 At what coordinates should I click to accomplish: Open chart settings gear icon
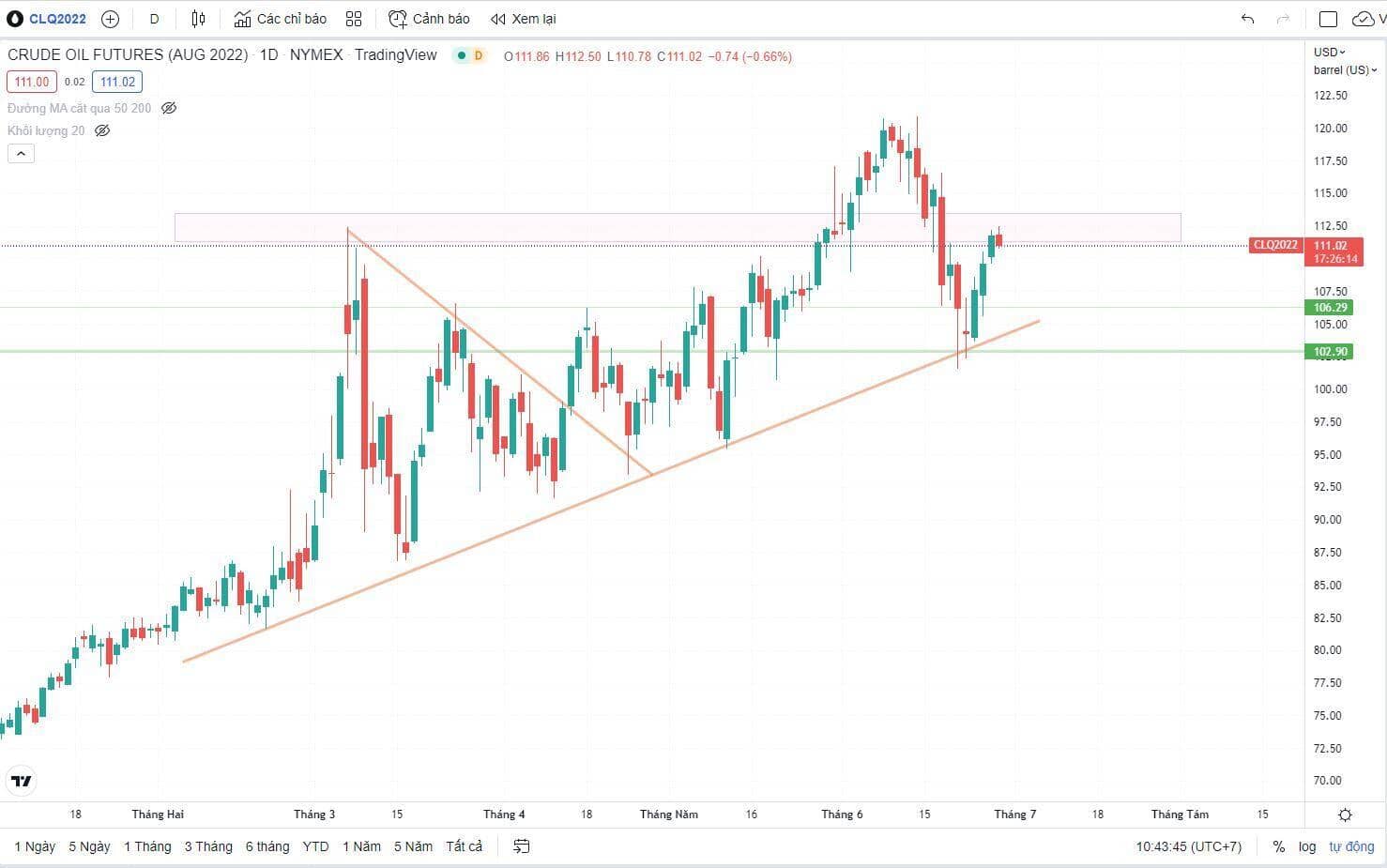coord(1345,815)
